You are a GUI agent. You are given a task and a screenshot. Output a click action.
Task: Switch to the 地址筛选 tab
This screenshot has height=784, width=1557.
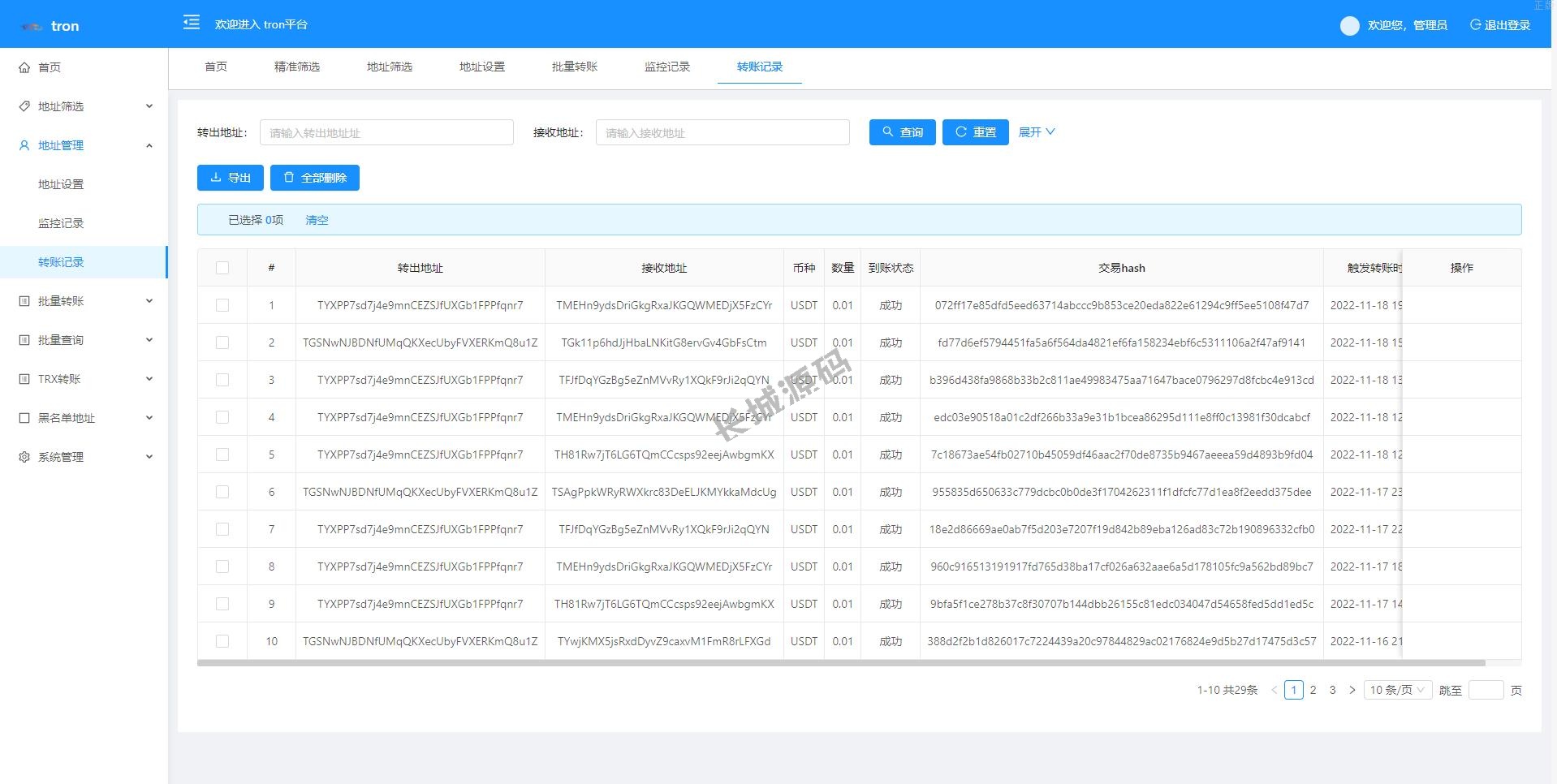click(x=390, y=67)
